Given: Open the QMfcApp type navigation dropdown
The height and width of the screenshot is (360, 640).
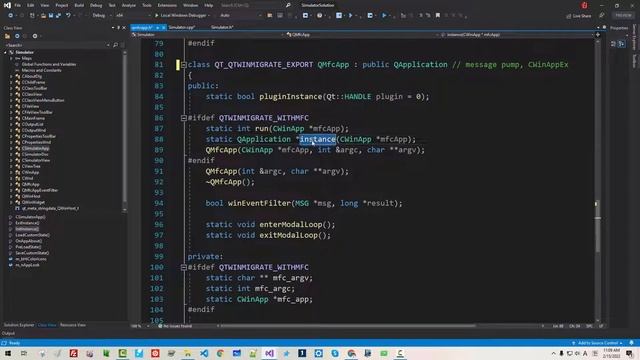Looking at the screenshot, I should tap(361, 35).
